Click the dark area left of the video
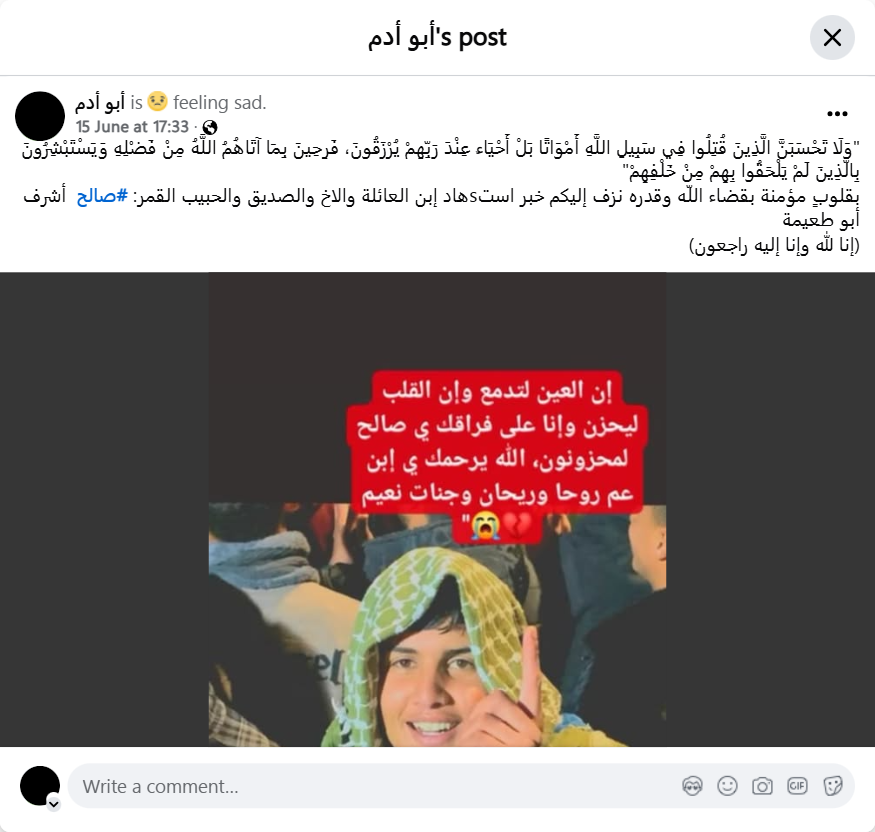The height and width of the screenshot is (832, 875). (x=104, y=509)
